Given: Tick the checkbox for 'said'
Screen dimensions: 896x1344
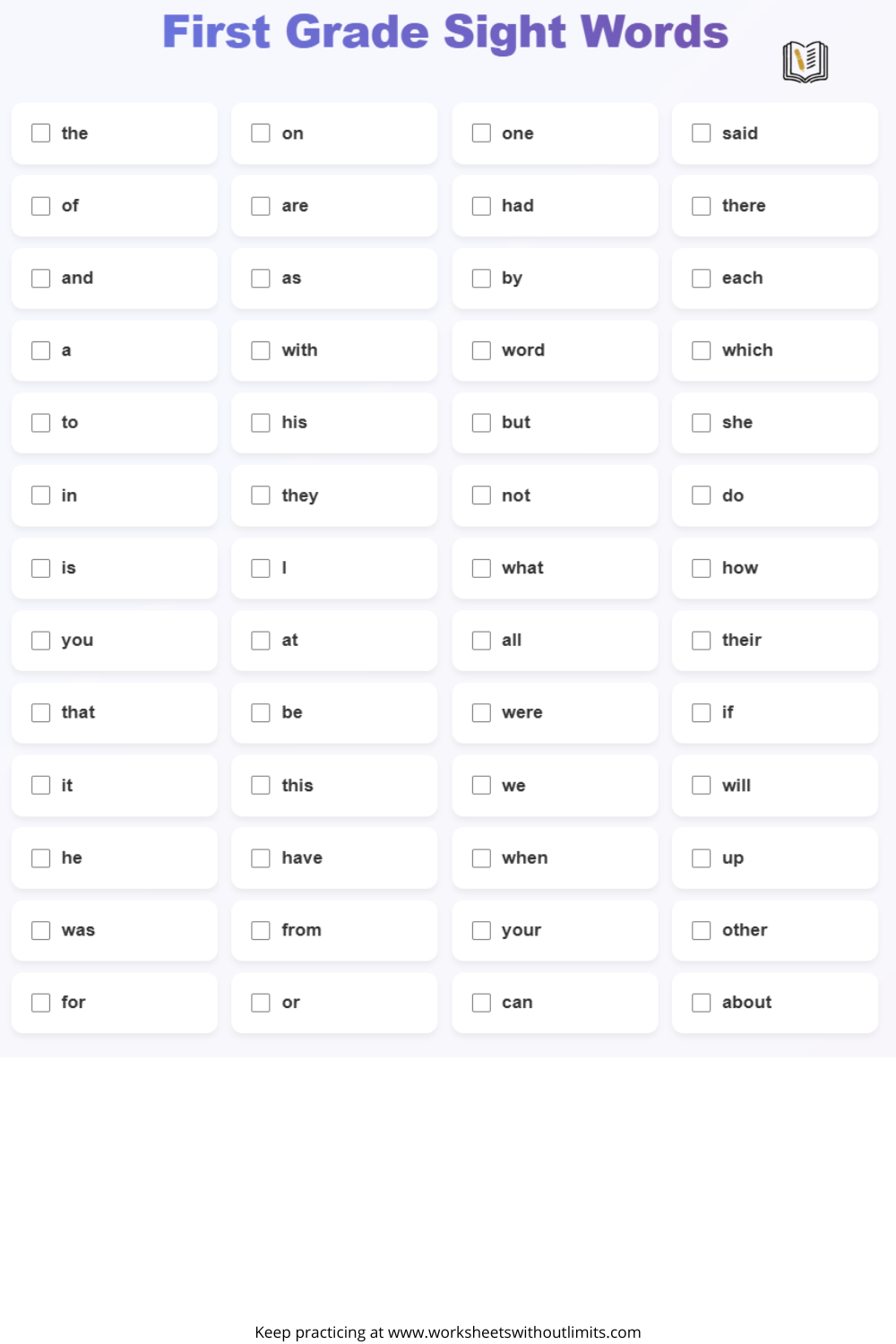Looking at the screenshot, I should [x=702, y=134].
